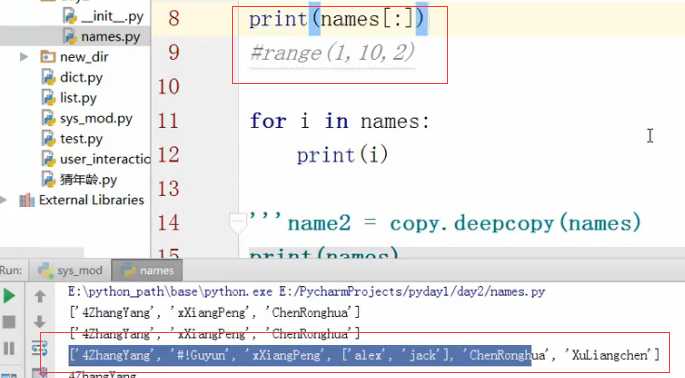Click the Python file icon beside __init__.py

click(x=70, y=16)
